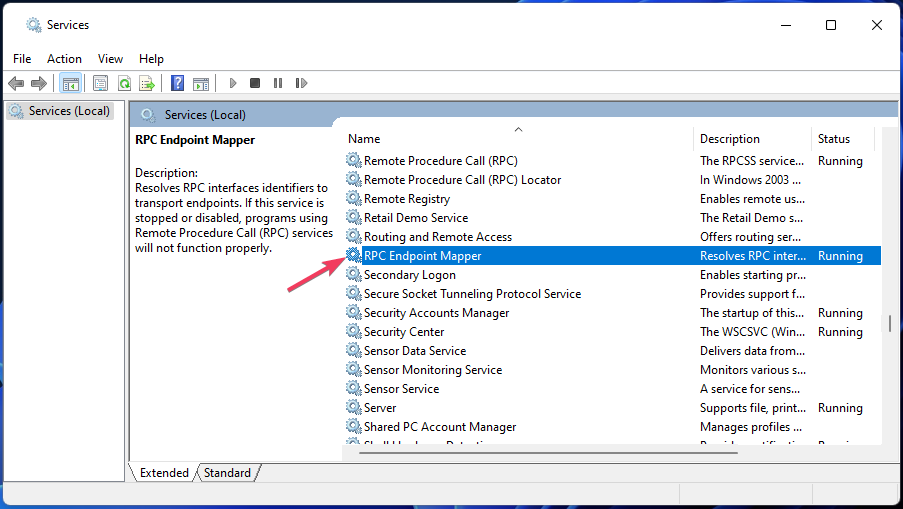This screenshot has height=509, width=903.
Task: Click the gear icon of Server service
Action: point(354,407)
